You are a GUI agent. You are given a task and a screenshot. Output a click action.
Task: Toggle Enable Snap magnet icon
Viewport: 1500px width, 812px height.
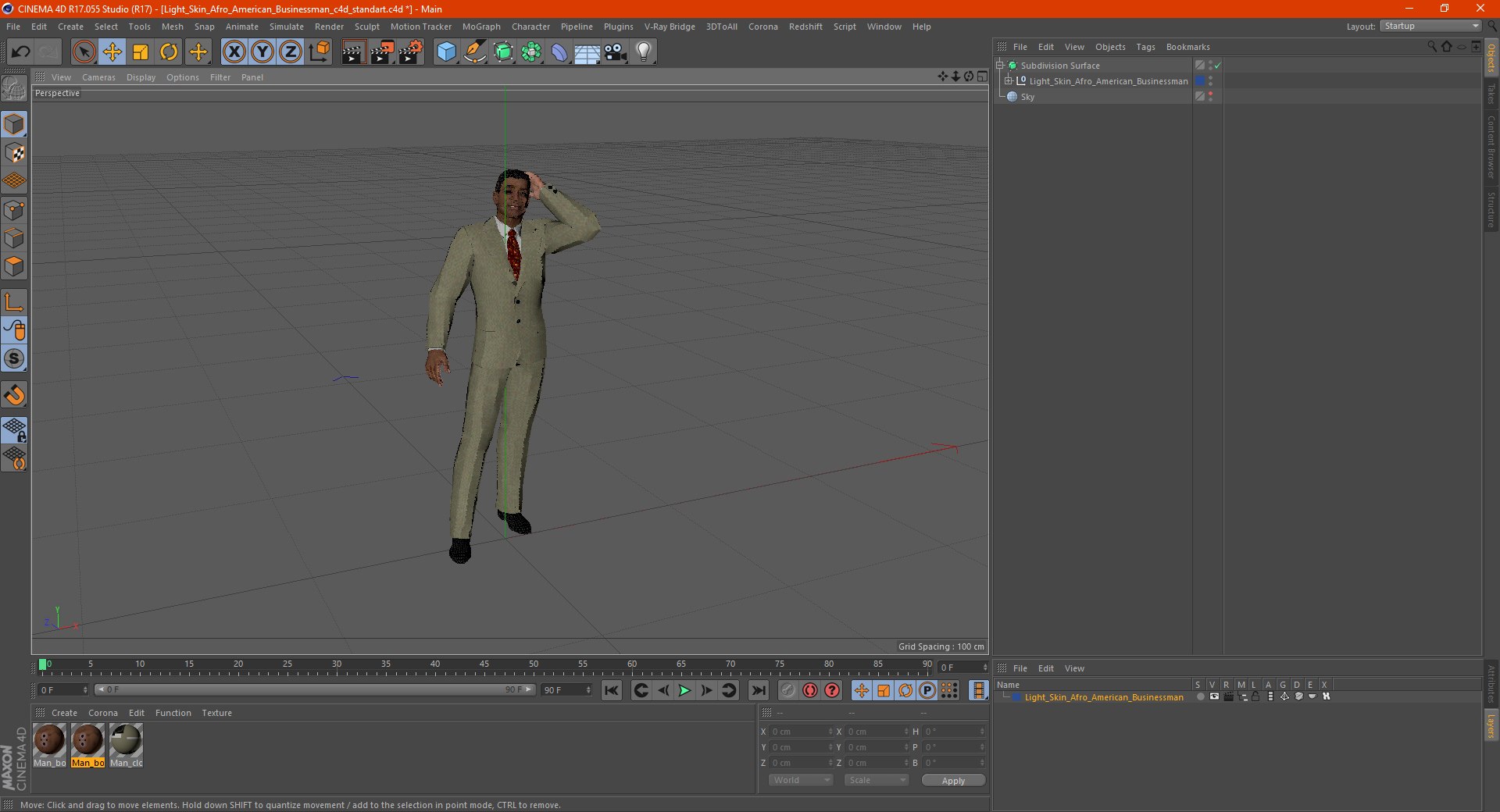tap(14, 395)
